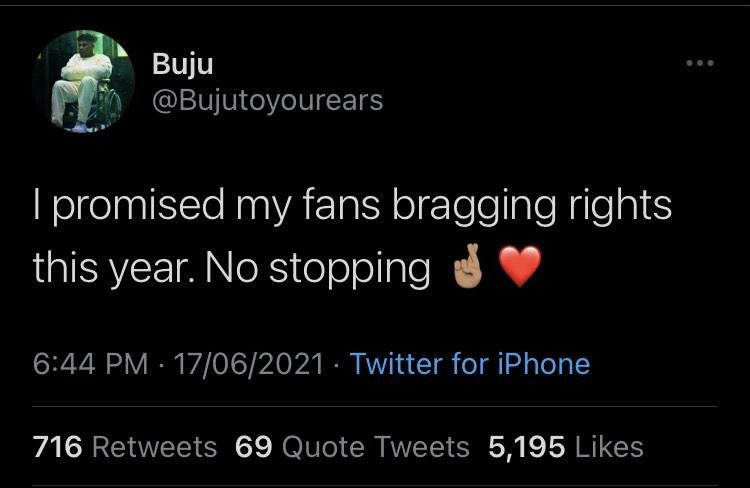Viewport: 750px width, 488px height.
Task: View the 716 Retweets list
Action: click(125, 447)
